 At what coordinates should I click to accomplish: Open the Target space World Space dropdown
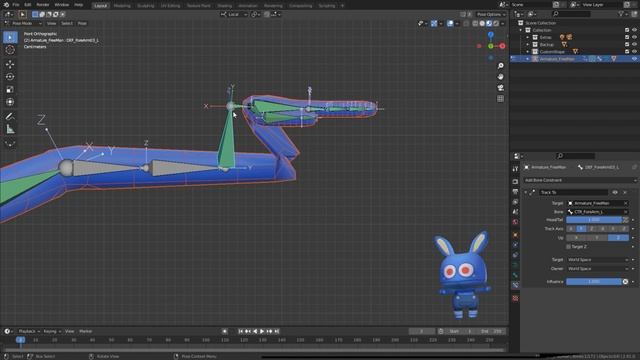click(x=598, y=260)
